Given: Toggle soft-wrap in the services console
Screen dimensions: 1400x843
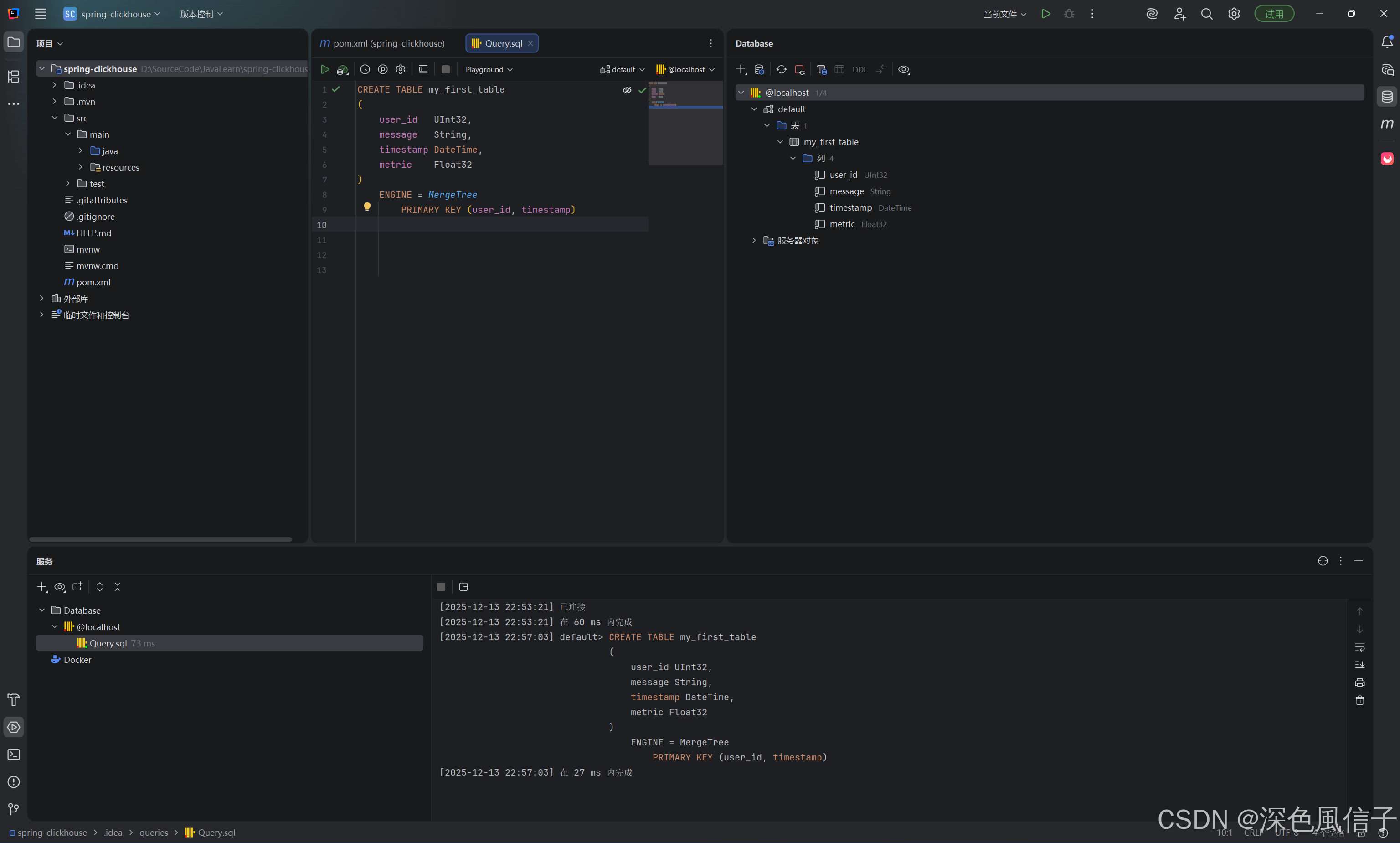Looking at the screenshot, I should 1360,647.
